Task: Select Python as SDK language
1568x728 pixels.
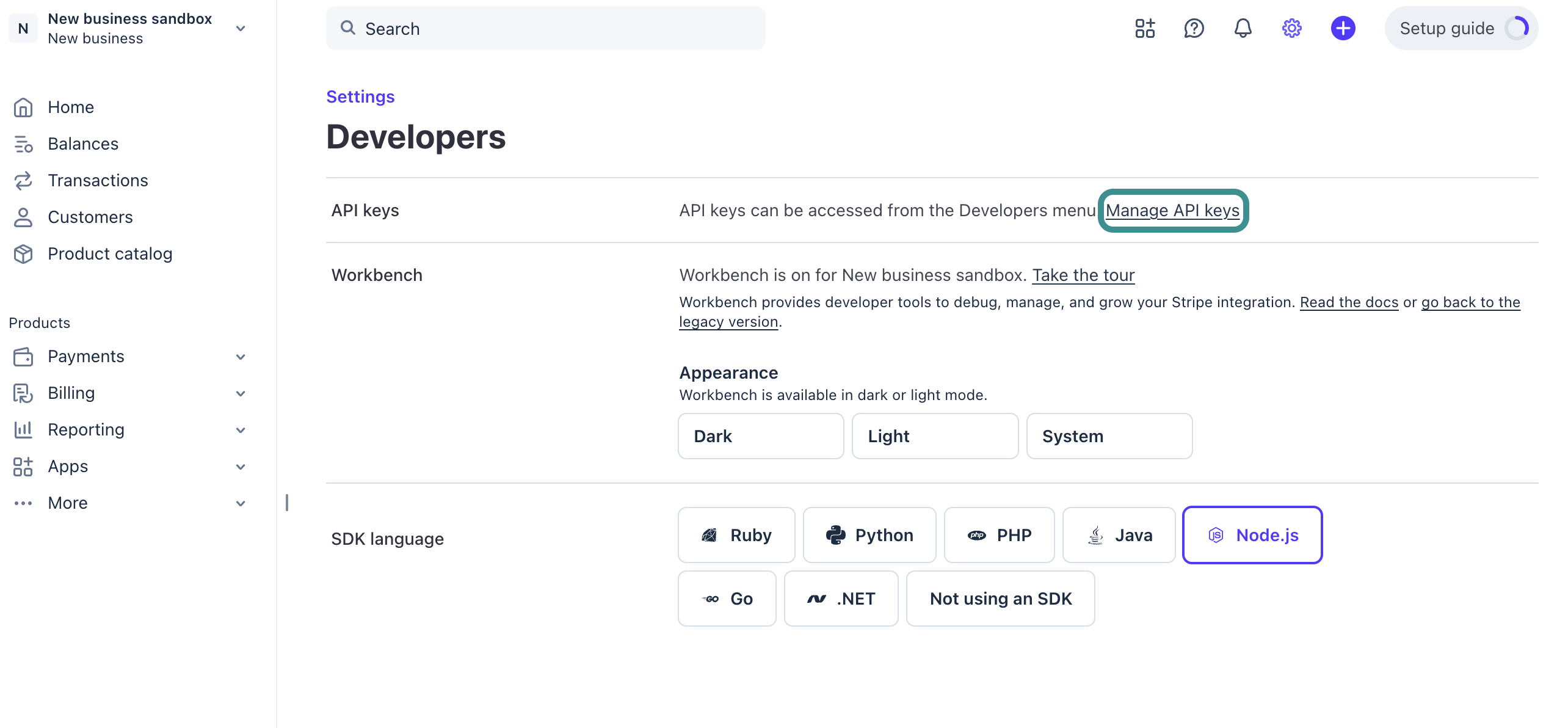Action: click(869, 535)
